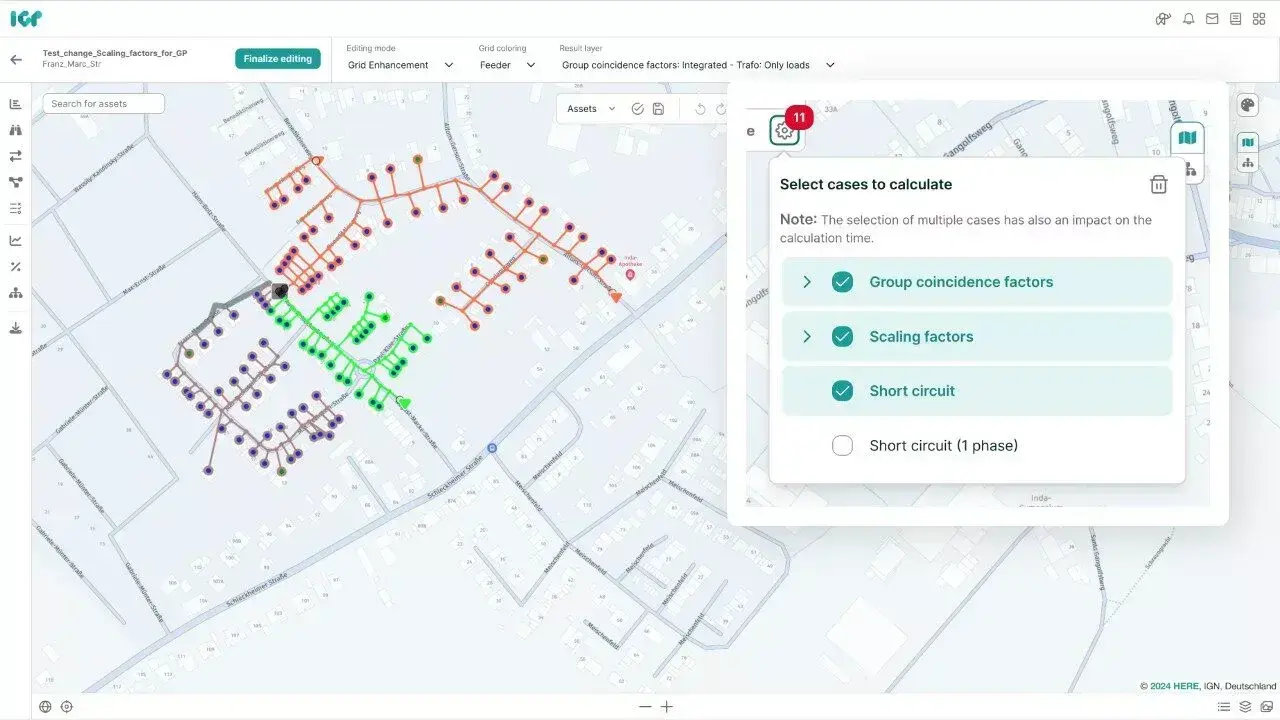The height and width of the screenshot is (720, 1280).
Task: Open the notifications bell icon
Action: pyautogui.click(x=1188, y=19)
